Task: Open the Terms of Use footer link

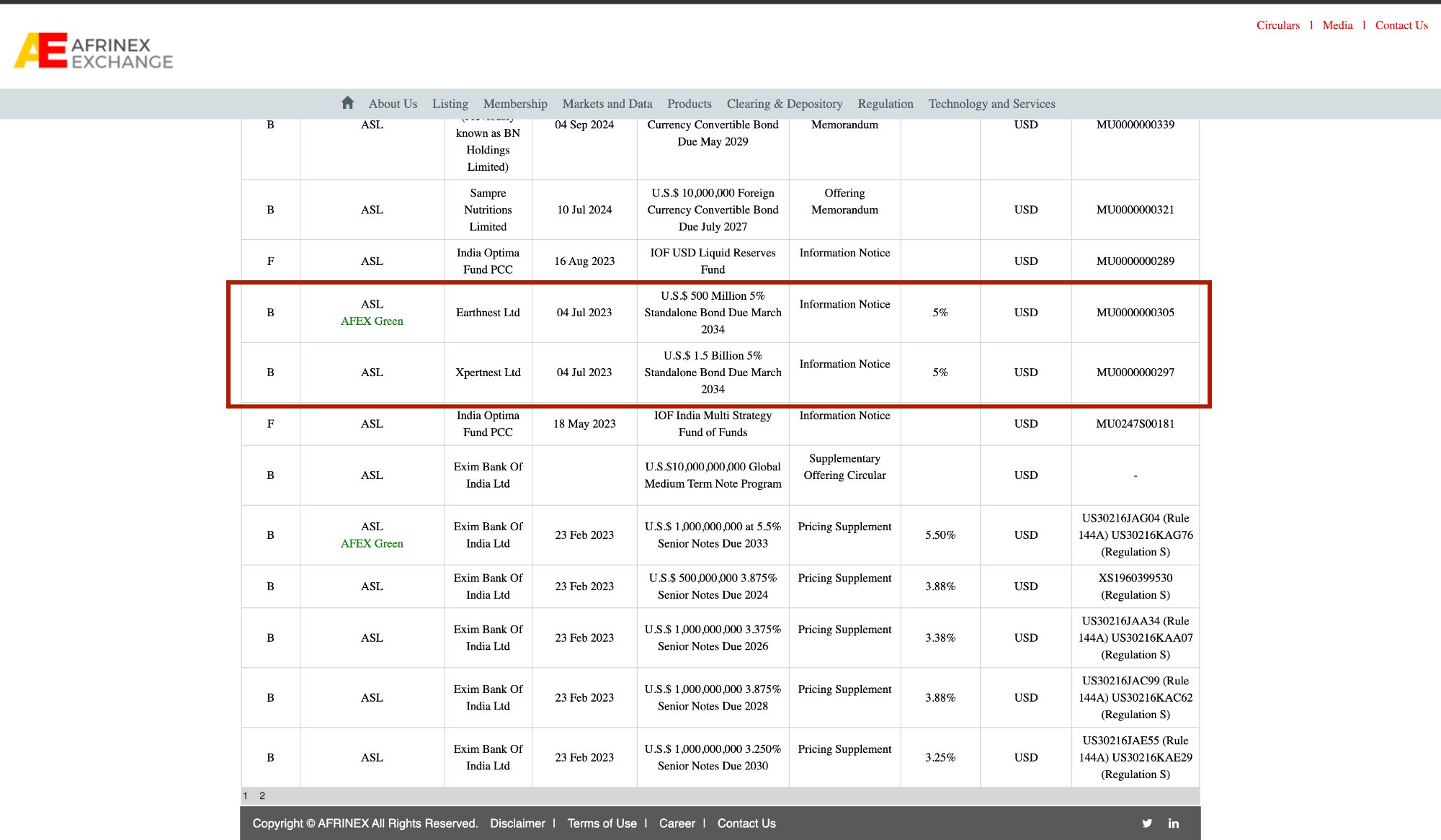Action: pos(602,823)
